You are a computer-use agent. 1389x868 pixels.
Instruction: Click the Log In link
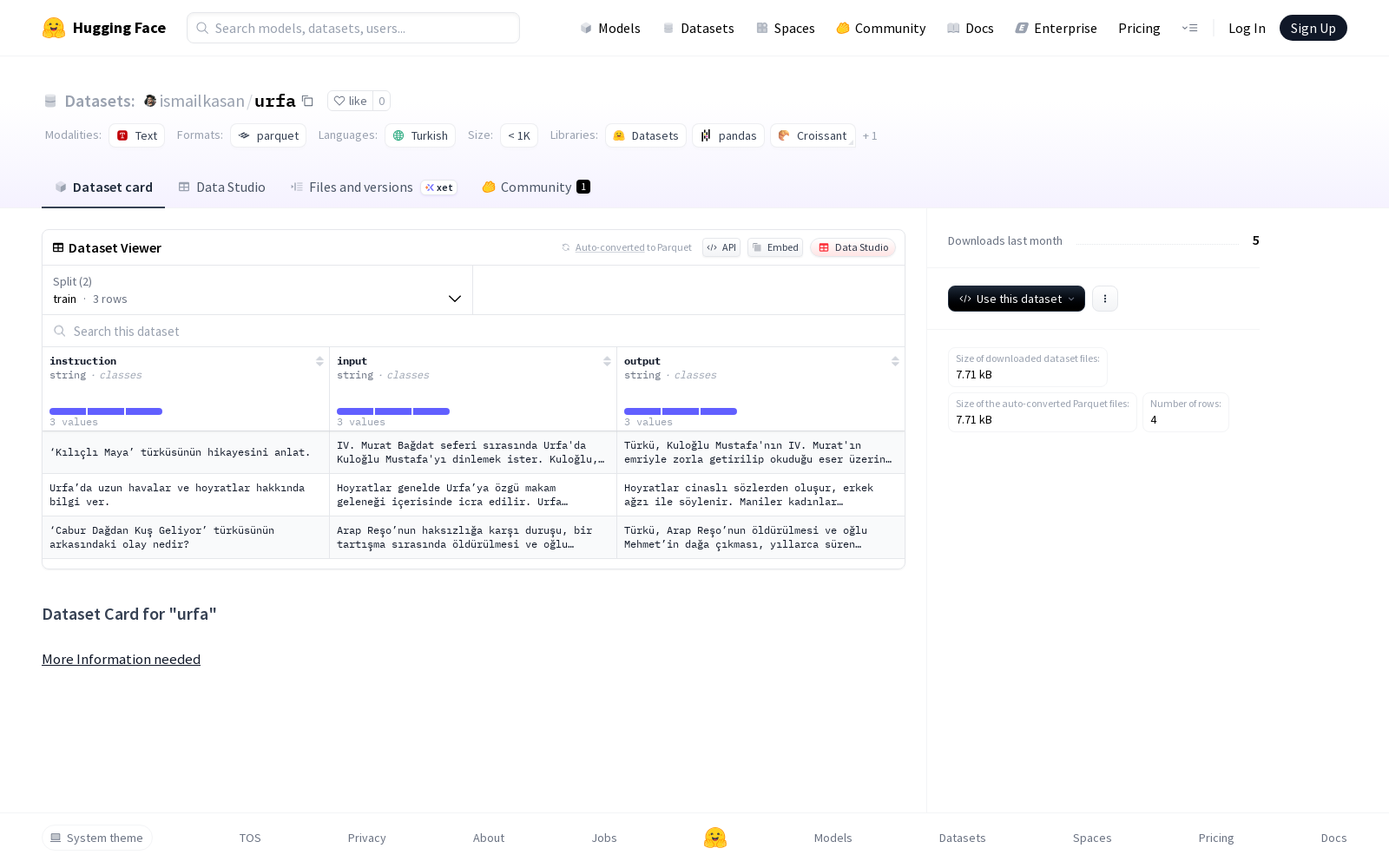[x=1247, y=28]
